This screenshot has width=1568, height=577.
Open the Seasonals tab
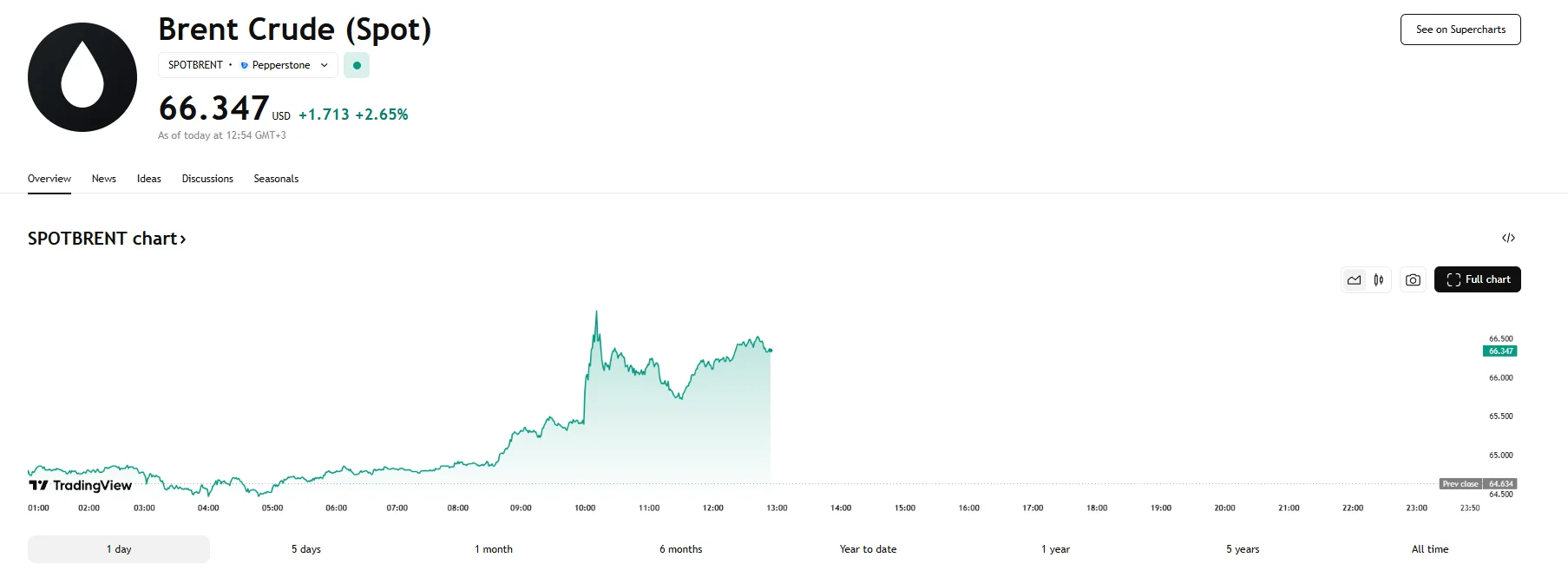click(x=275, y=178)
